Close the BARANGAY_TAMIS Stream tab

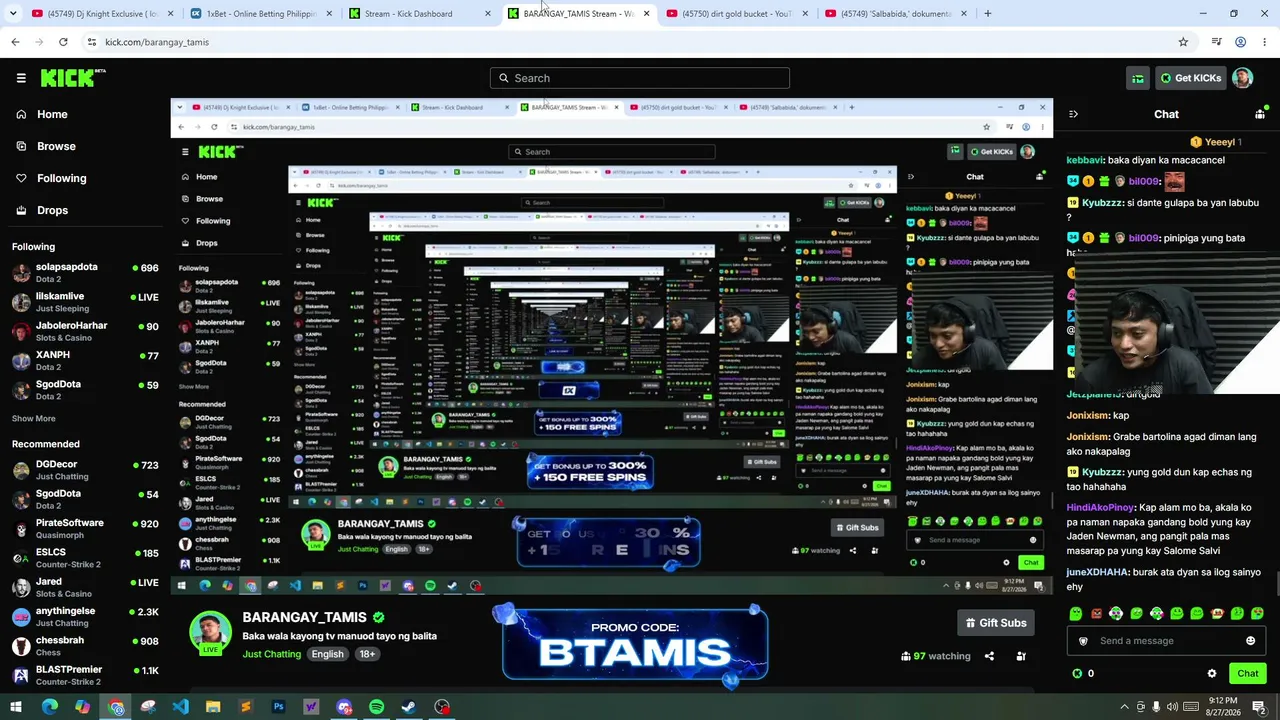tap(646, 14)
